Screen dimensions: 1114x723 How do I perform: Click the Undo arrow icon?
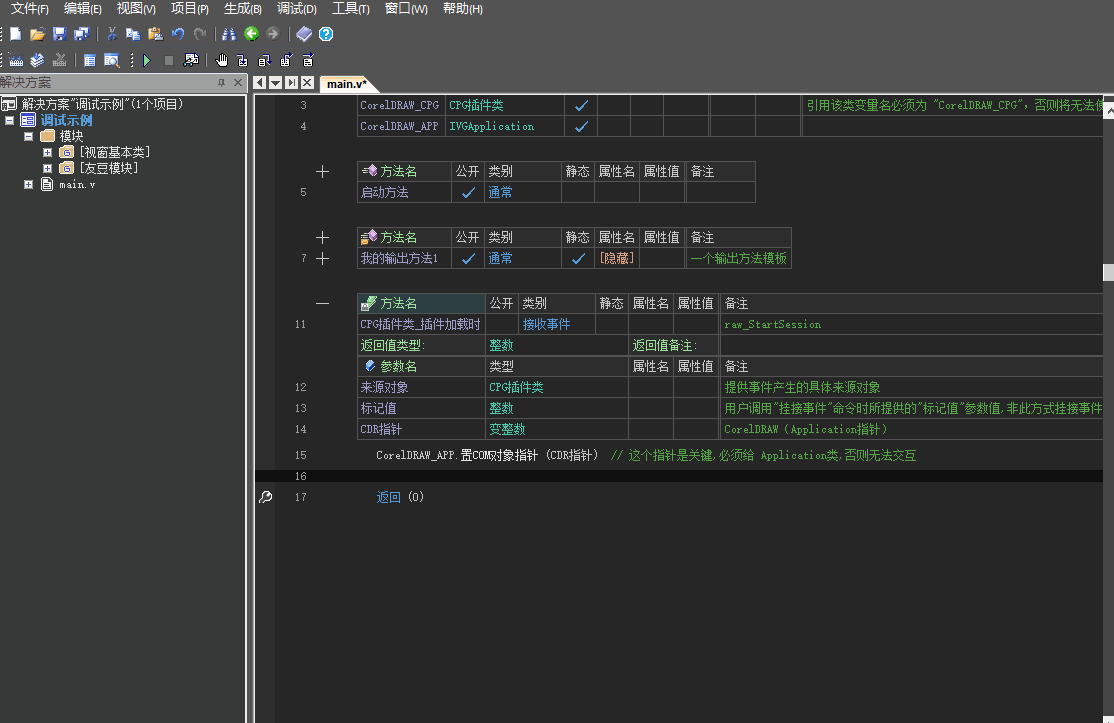click(178, 34)
